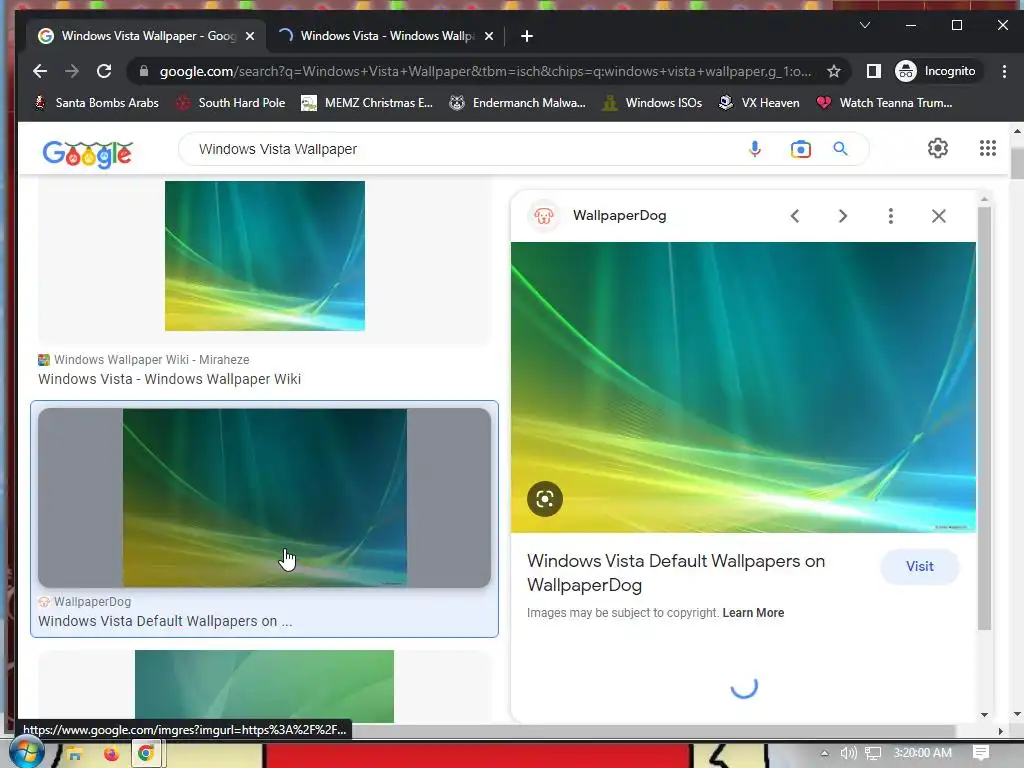
Task: Open the tab search dropdown arrow
Action: pos(865,25)
